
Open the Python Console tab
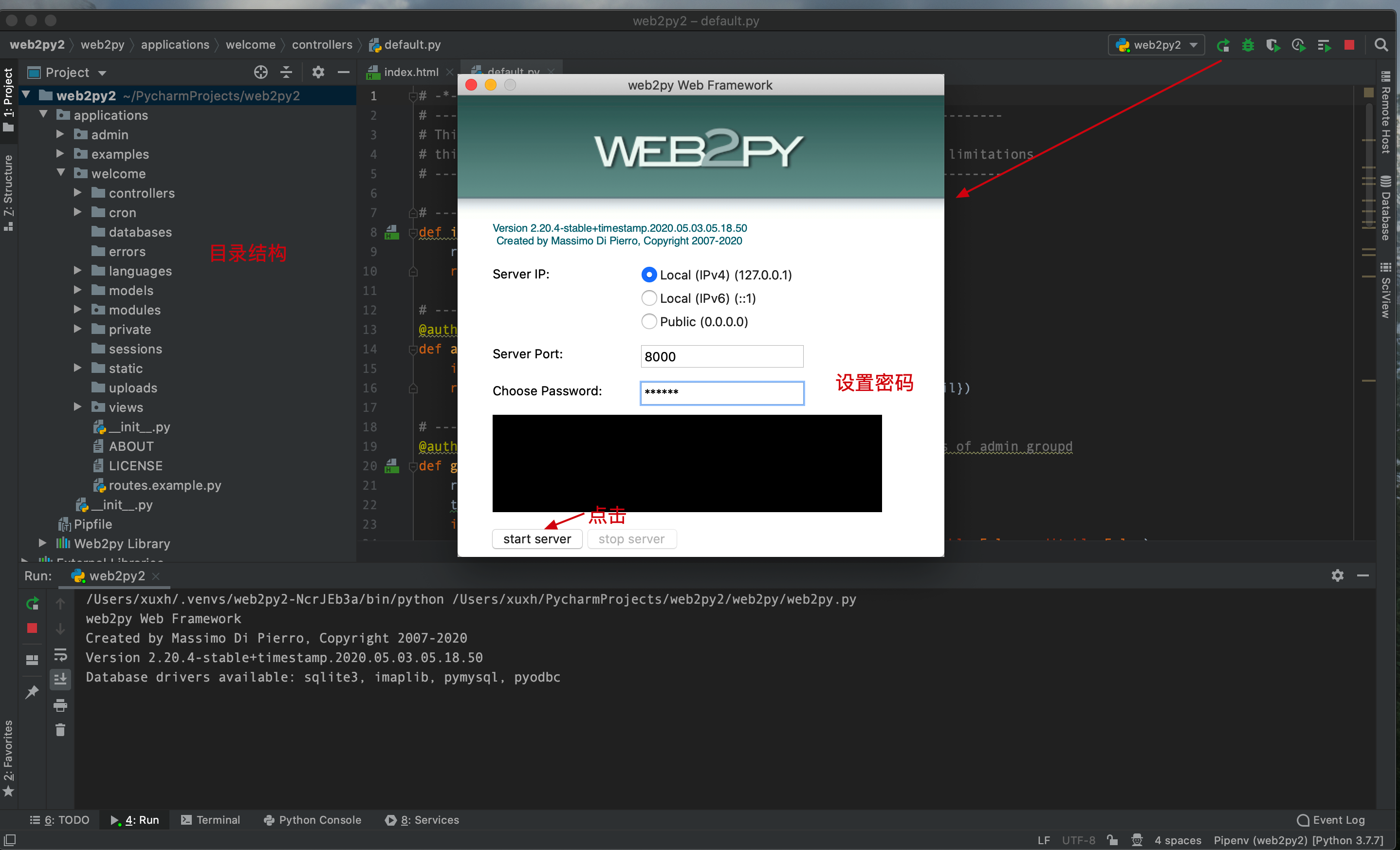tap(313, 820)
